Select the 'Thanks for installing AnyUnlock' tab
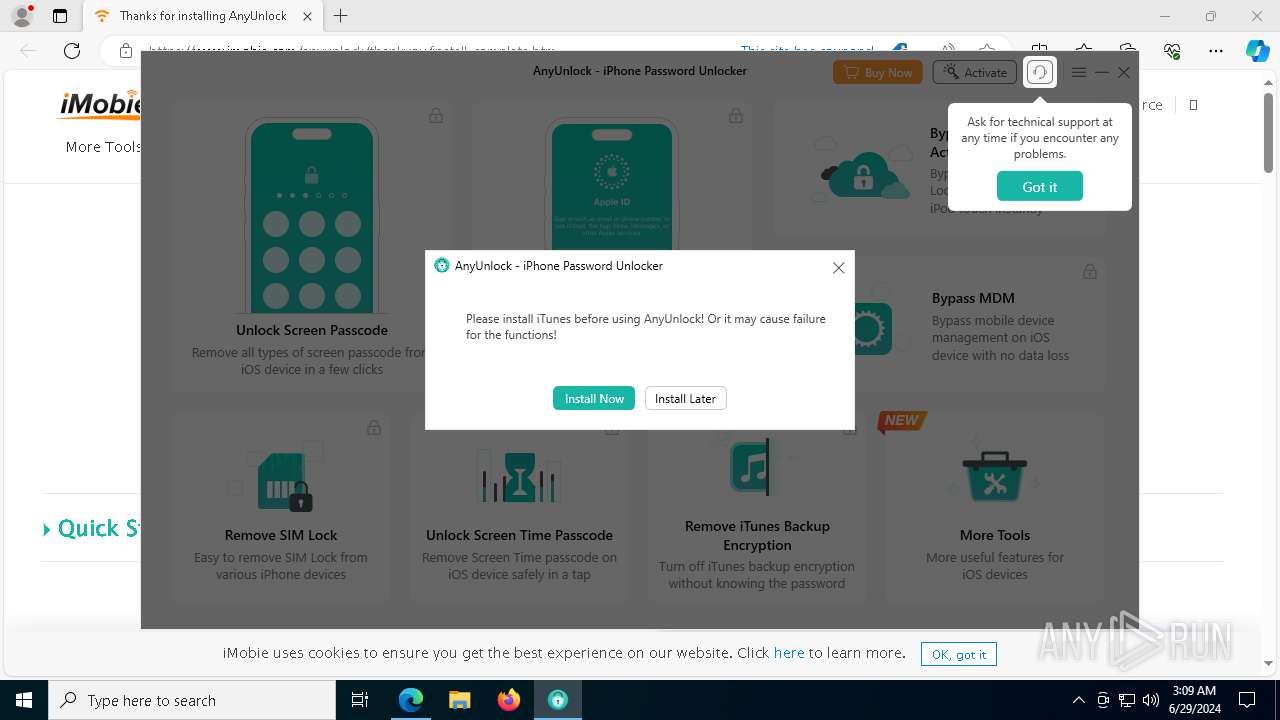Screen dimensions: 1280x720 pos(203,16)
